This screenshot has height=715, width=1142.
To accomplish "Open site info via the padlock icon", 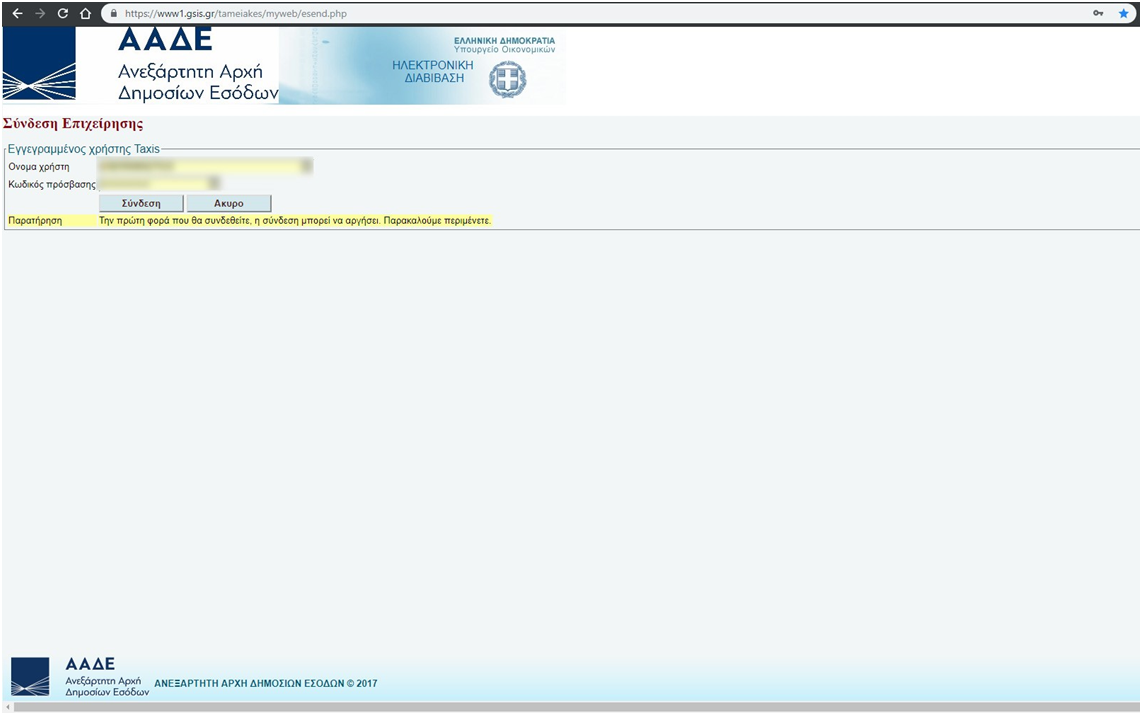I will tap(113, 14).
